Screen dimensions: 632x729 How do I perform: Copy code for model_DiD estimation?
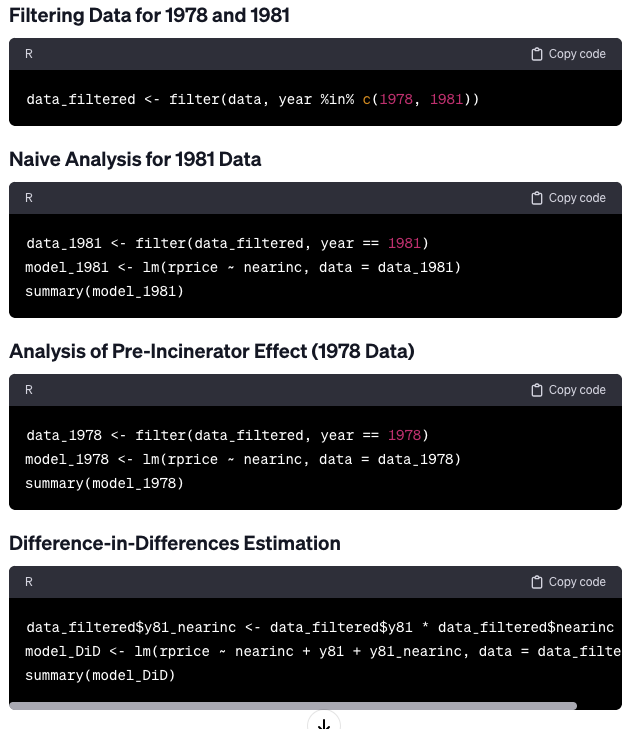pyautogui.click(x=568, y=582)
